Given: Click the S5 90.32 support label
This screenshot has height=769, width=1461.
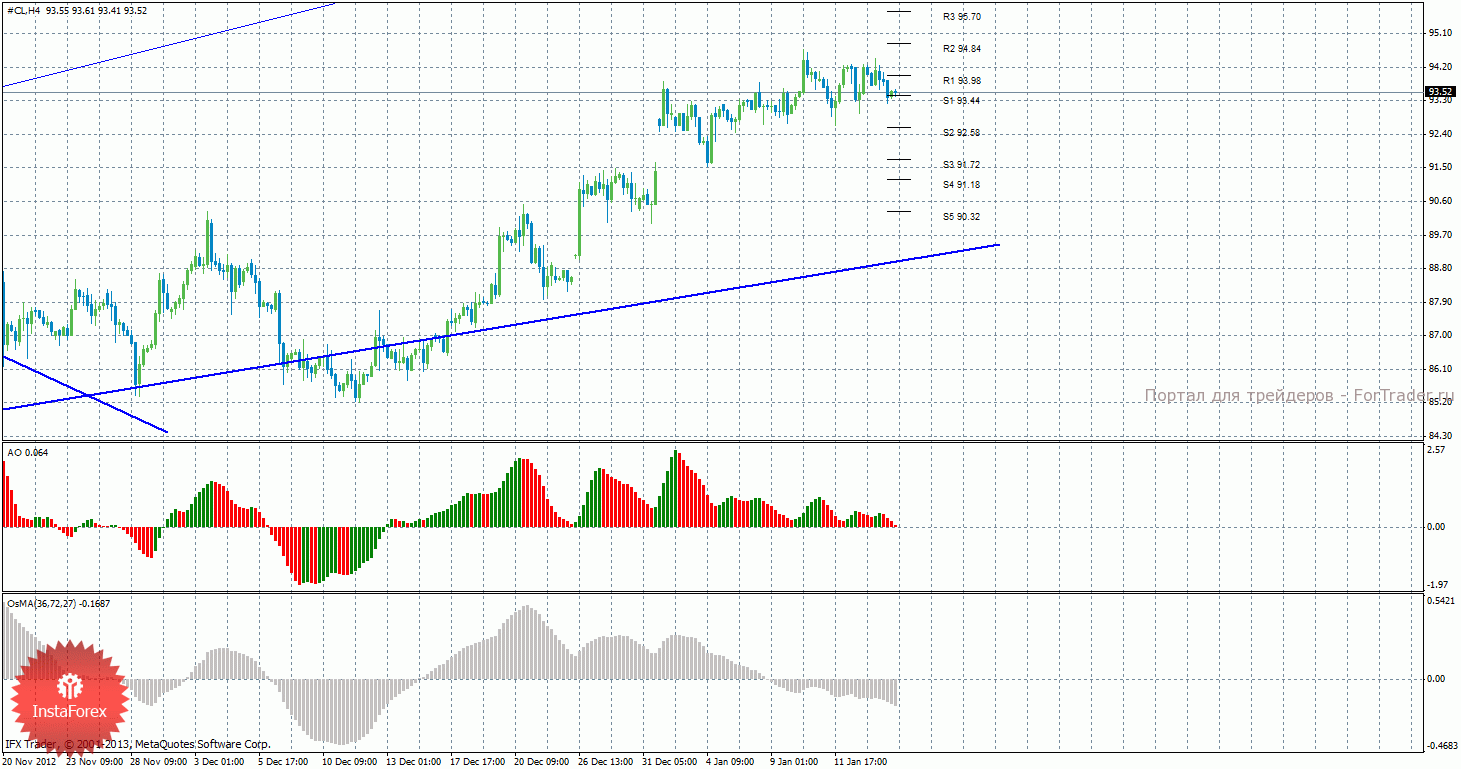Looking at the screenshot, I should [961, 217].
